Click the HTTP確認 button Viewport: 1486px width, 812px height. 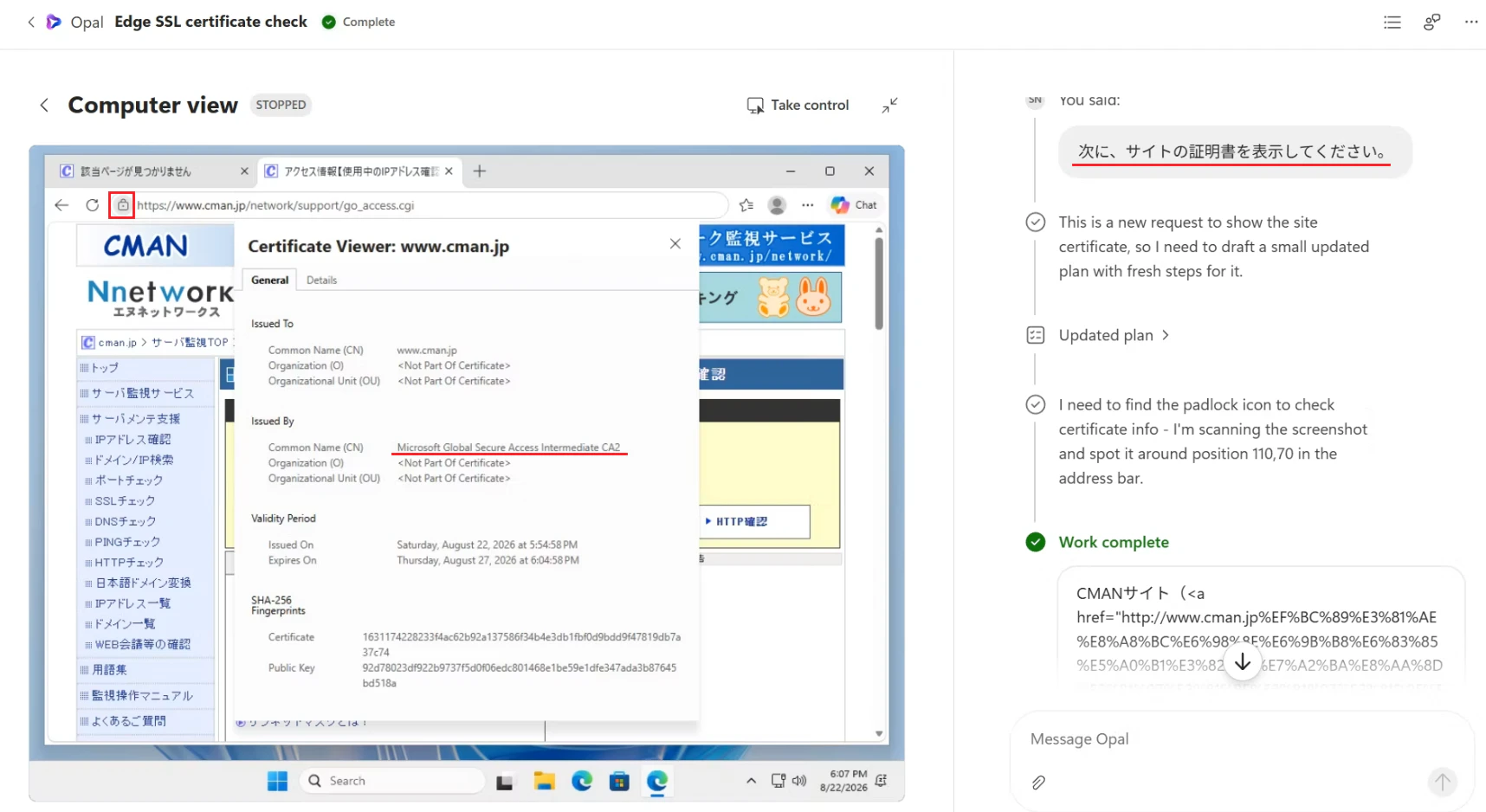tap(754, 522)
